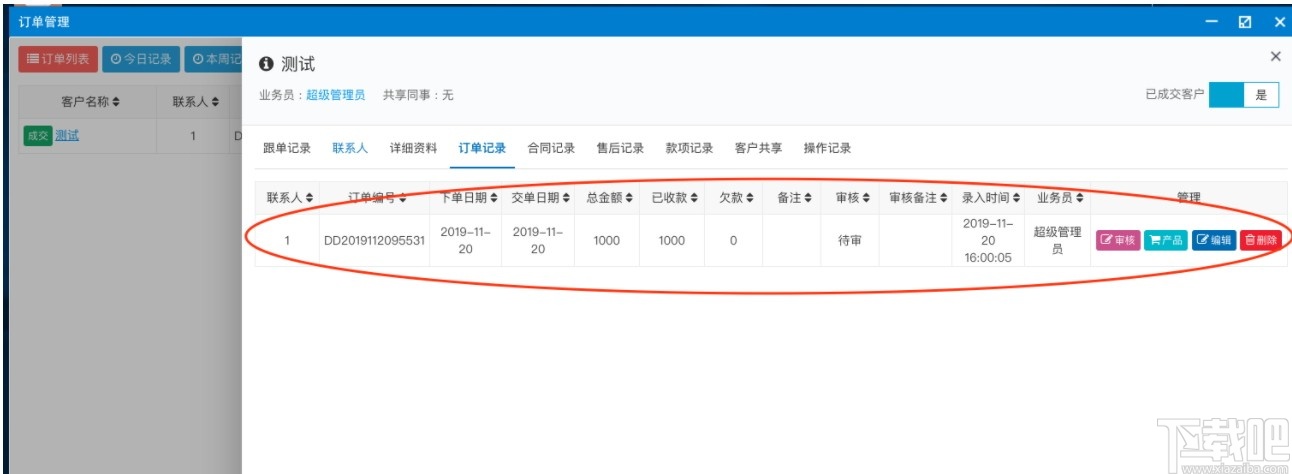Open salesperson link 超级管理员
The width and height of the screenshot is (1292, 474).
[335, 95]
